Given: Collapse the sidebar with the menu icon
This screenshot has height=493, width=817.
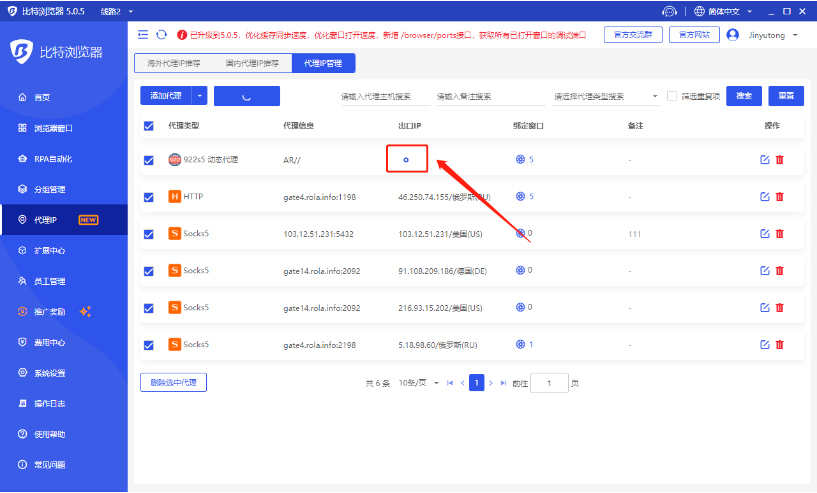Looking at the screenshot, I should (143, 34).
